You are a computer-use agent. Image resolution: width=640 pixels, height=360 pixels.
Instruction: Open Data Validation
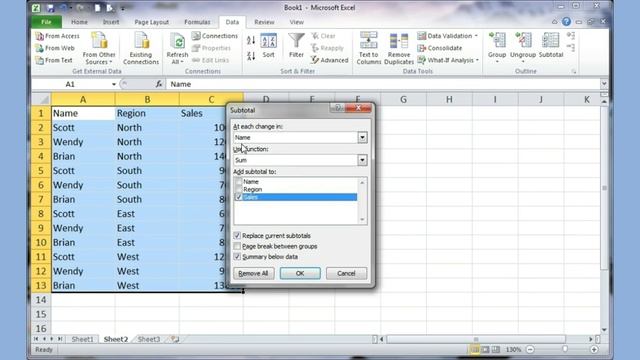point(445,36)
